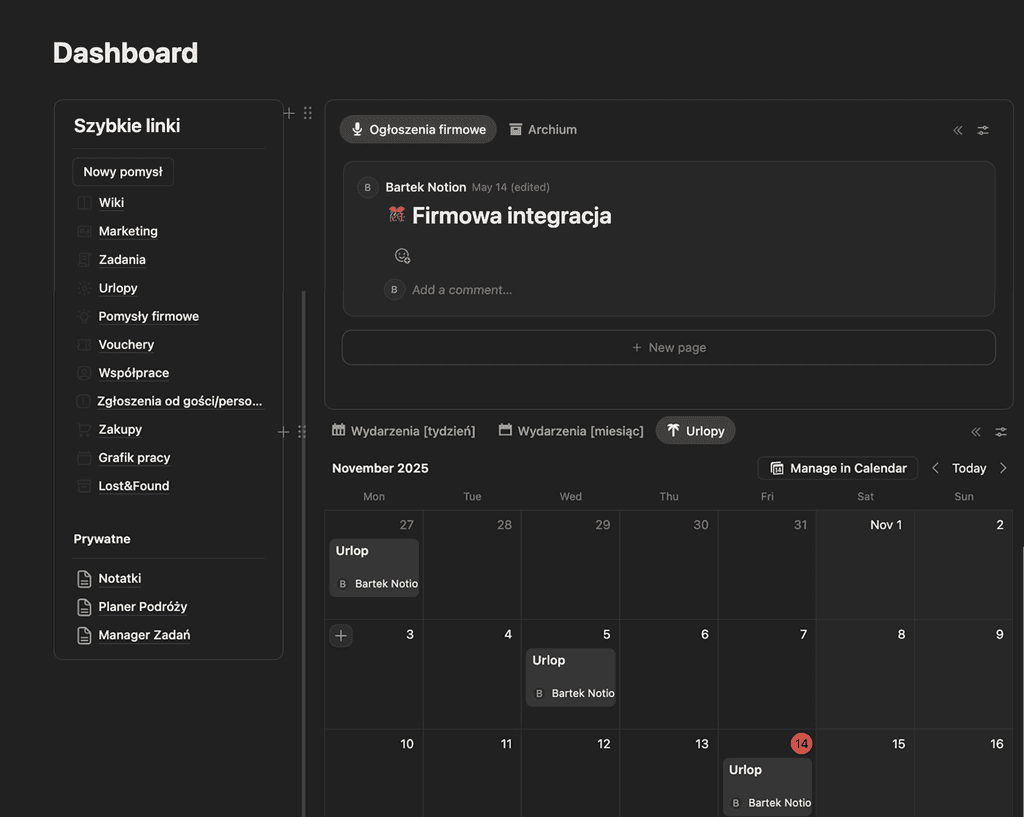Click the Zgłoszenia od gości alert icon
This screenshot has width=1024, height=817.
pos(84,401)
